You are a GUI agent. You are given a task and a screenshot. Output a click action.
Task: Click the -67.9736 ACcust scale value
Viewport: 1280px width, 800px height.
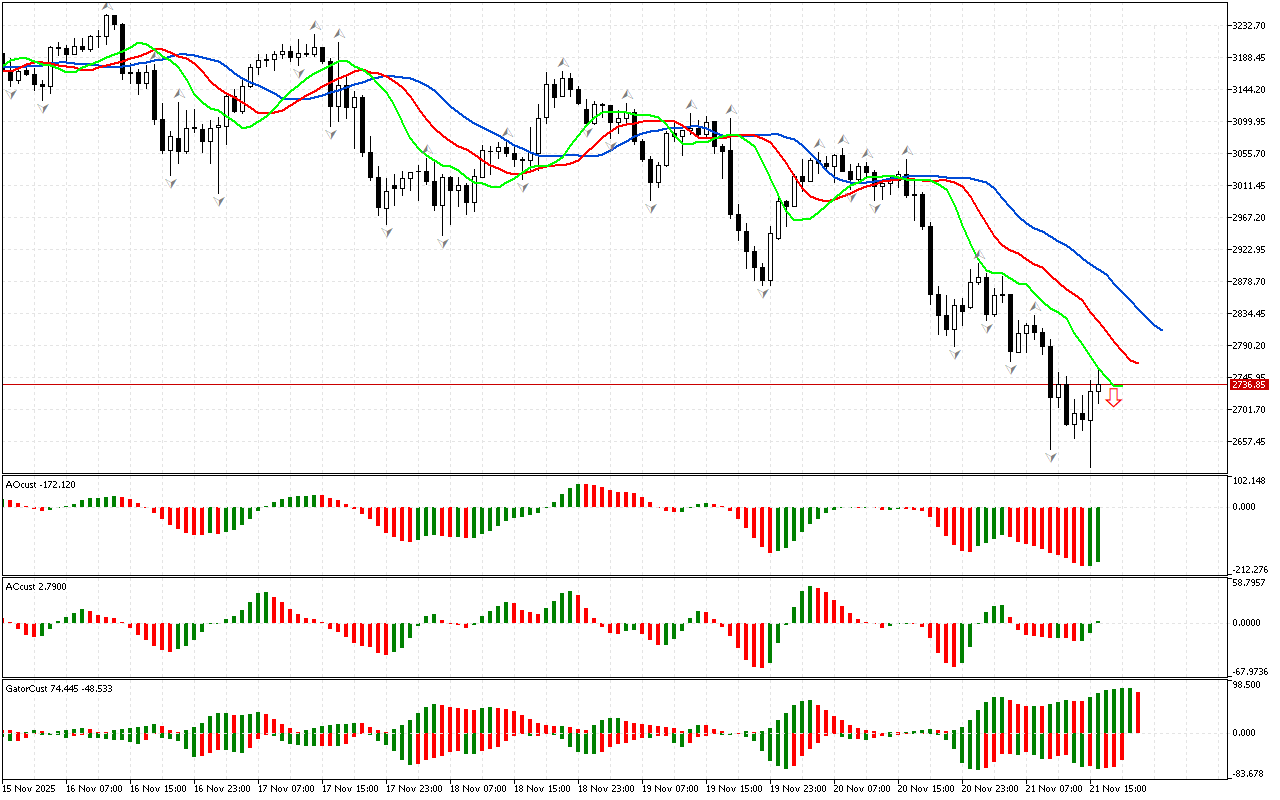(1252, 671)
